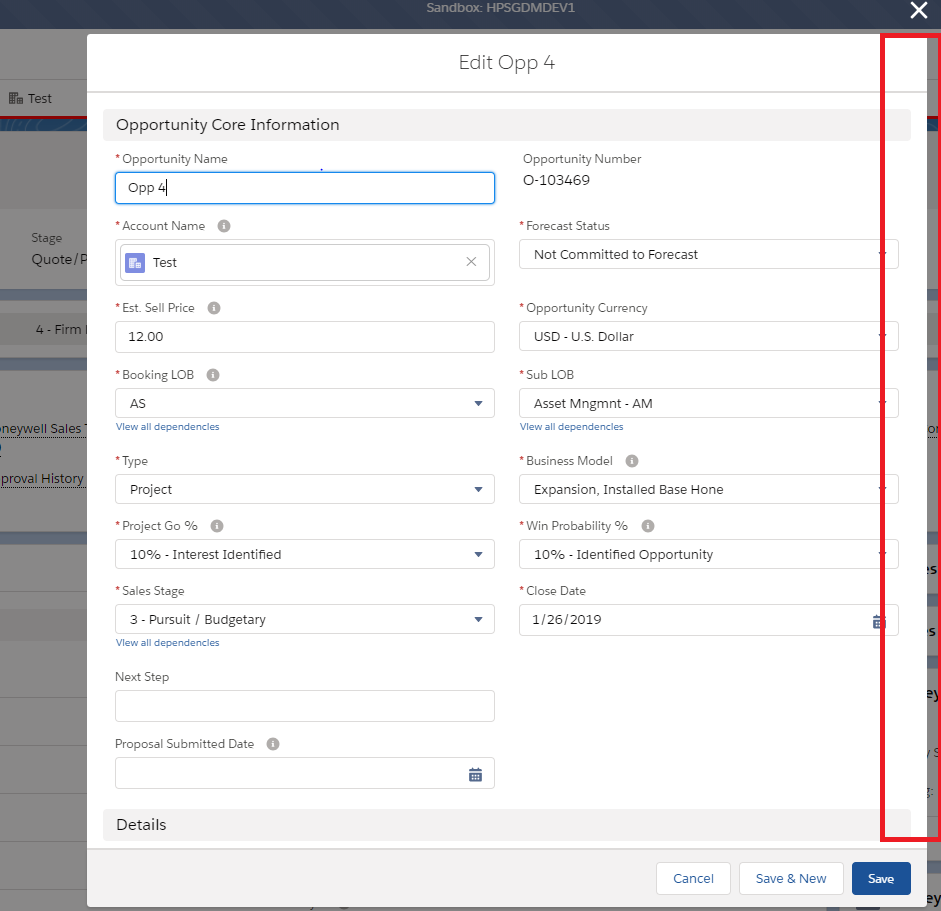941x911 pixels.
Task: Click the Business Model info icon
Action: 632,461
